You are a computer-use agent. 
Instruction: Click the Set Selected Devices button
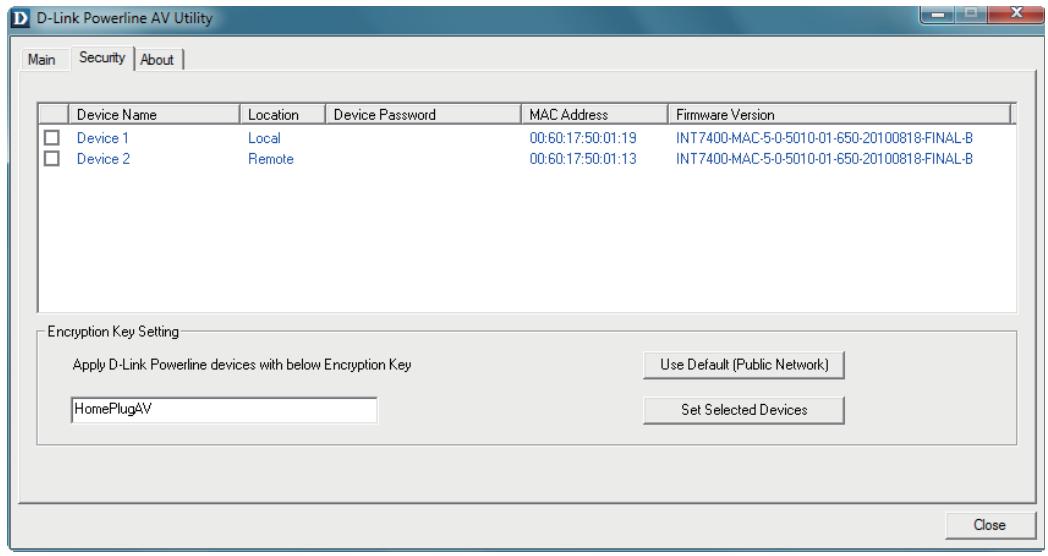744,410
